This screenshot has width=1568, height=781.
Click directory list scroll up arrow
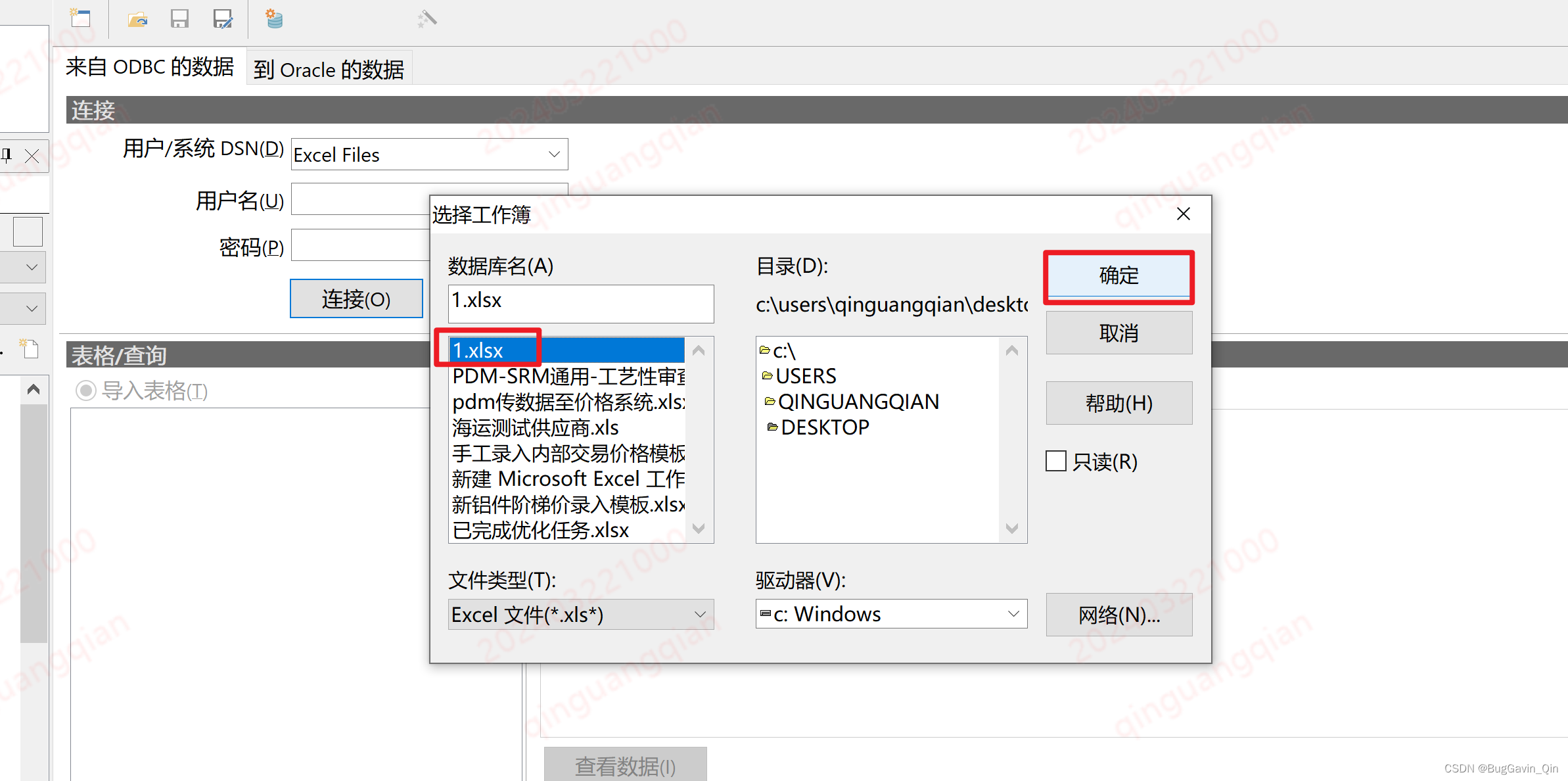1012,350
